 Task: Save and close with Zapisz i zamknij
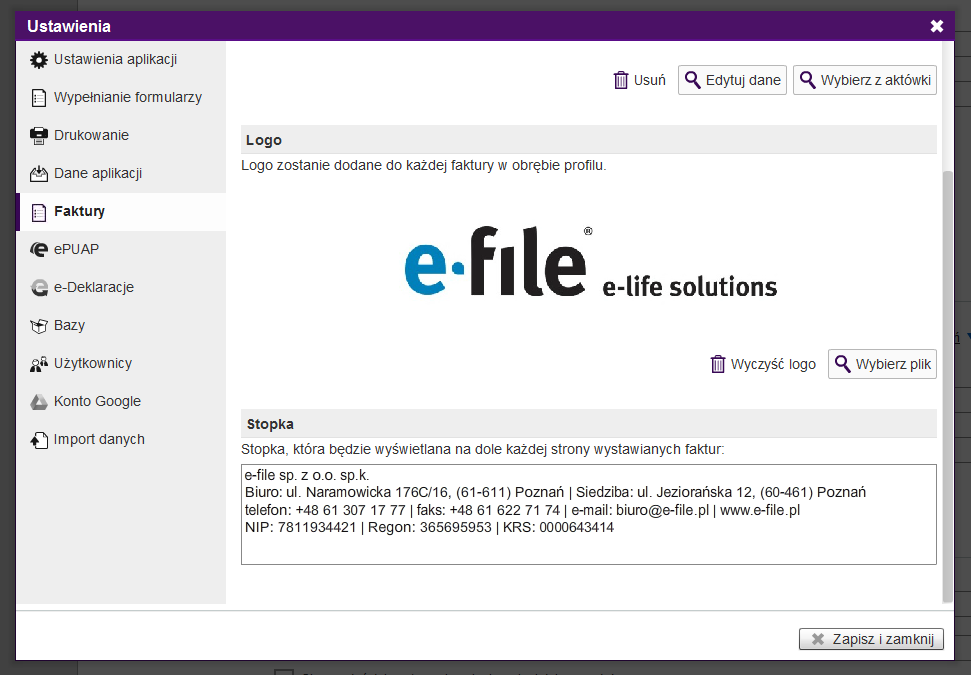click(871, 639)
